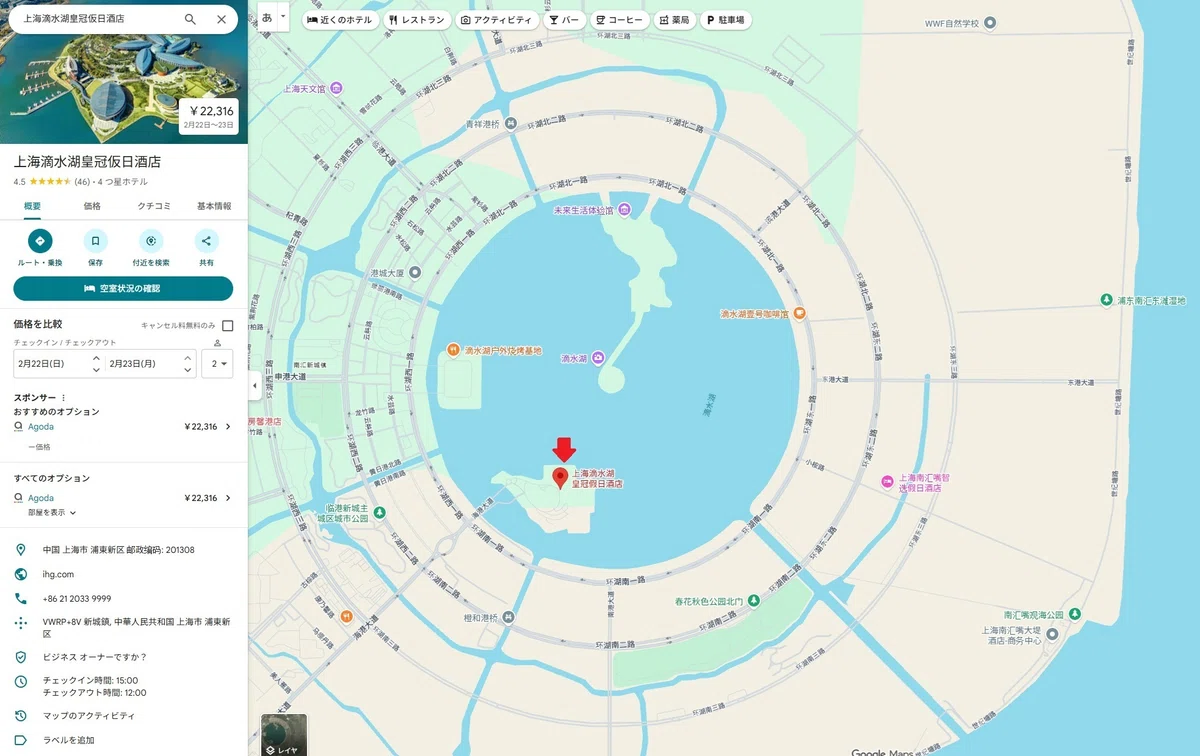This screenshot has width=1200, height=756.
Task: Switch to the 基本情報 tab
Action: pyautogui.click(x=214, y=206)
